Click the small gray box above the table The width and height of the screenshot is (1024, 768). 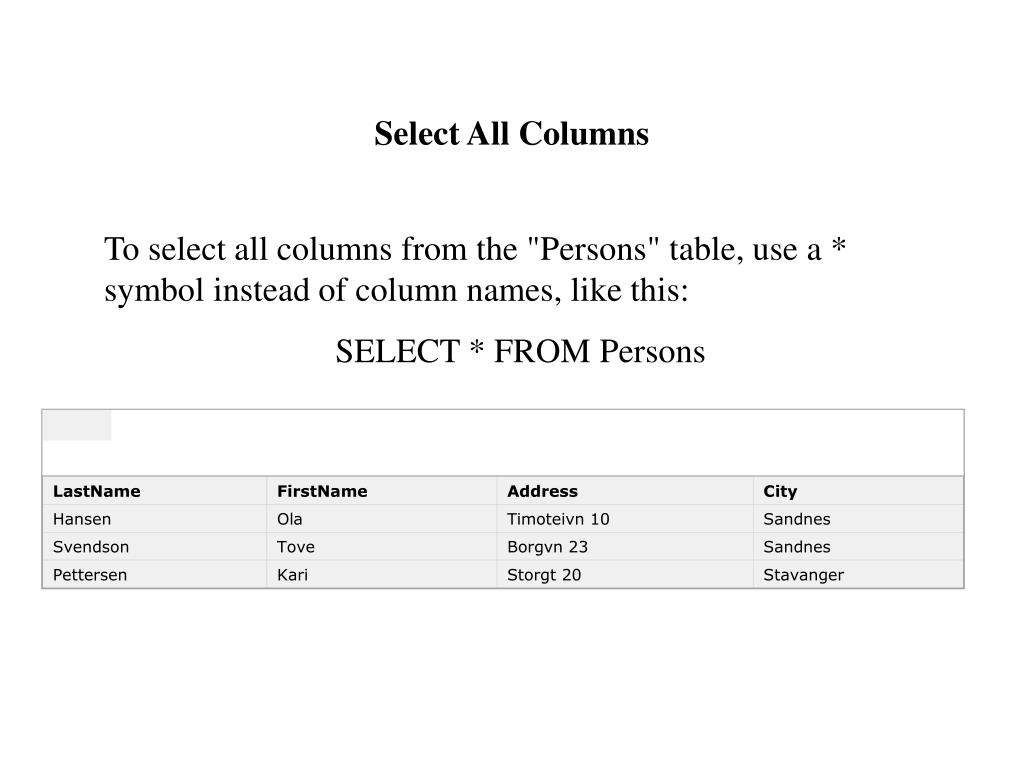77,426
